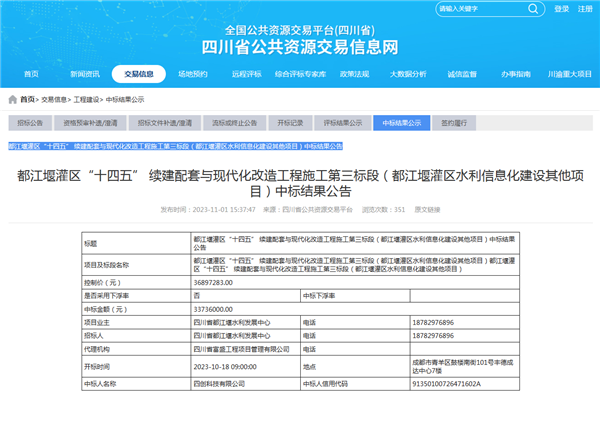This screenshot has width=600, height=421.
Task: Click 首页 breadcrumb link
Action: 27,100
